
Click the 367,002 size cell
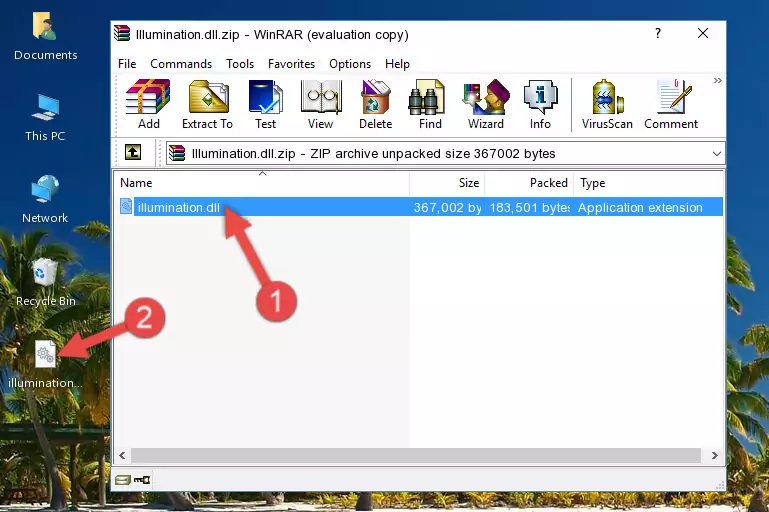(x=447, y=207)
